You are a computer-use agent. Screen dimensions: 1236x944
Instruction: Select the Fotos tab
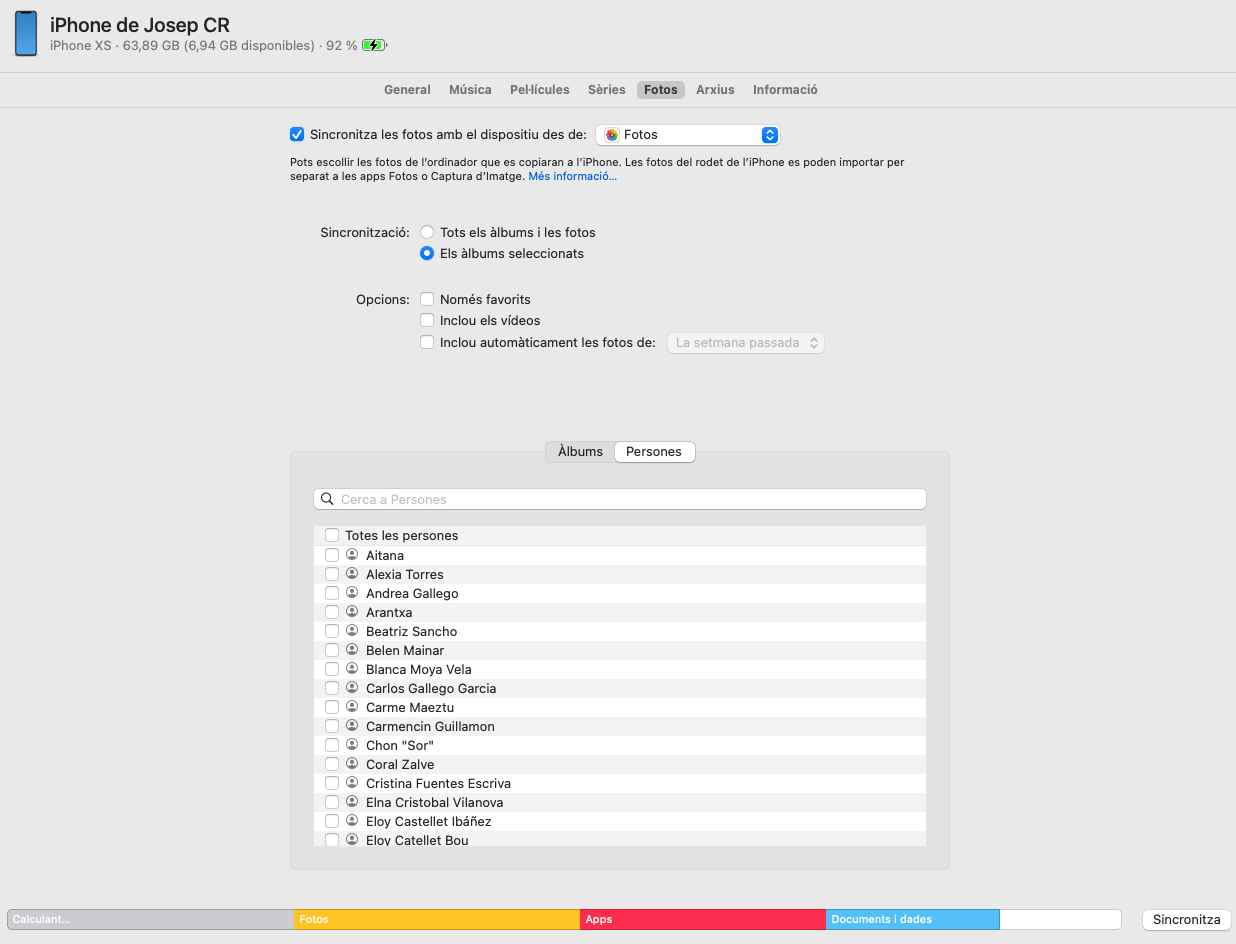pos(660,90)
